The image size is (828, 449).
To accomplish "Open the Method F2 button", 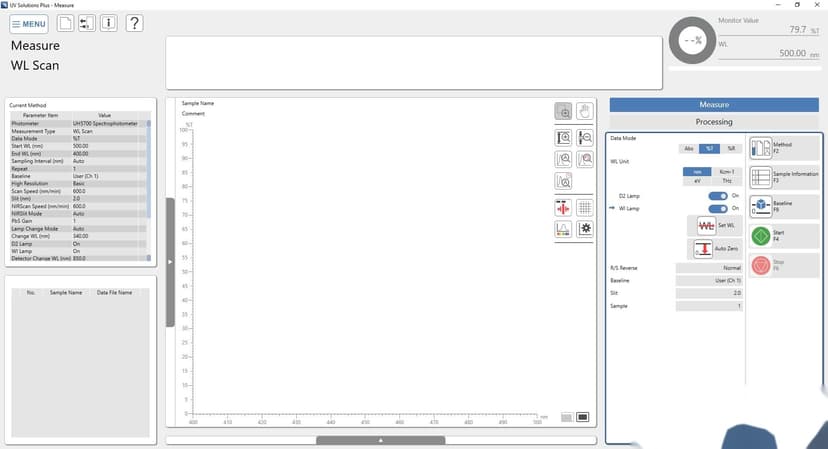I will click(785, 148).
